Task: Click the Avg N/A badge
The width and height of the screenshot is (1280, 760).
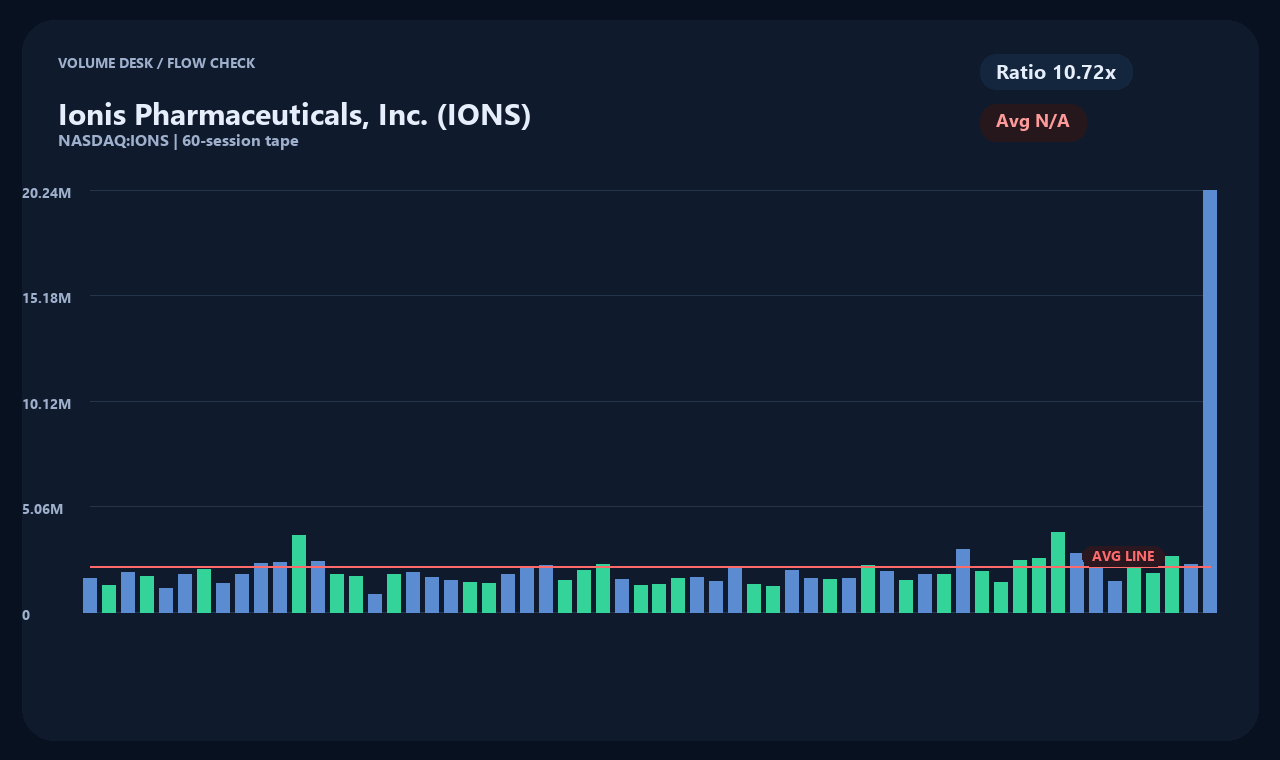Action: coord(1033,122)
